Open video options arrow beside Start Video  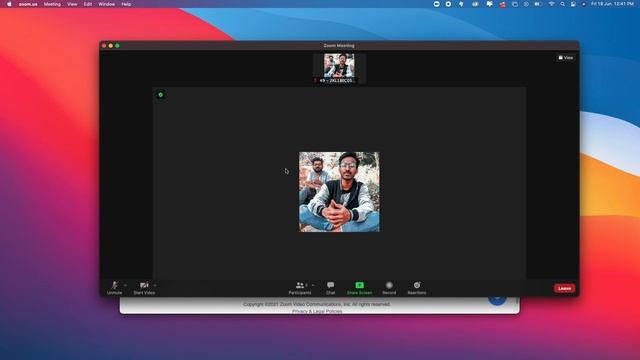(x=156, y=285)
